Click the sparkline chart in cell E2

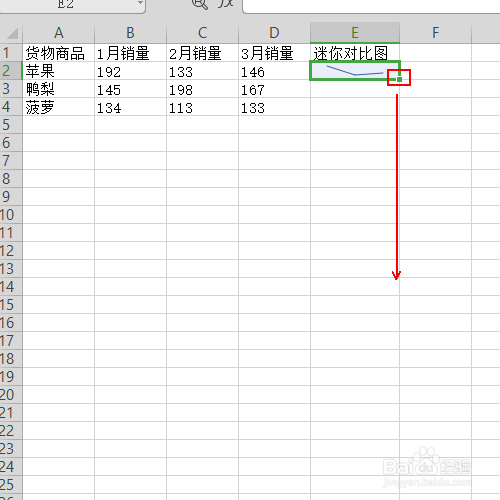[355, 70]
